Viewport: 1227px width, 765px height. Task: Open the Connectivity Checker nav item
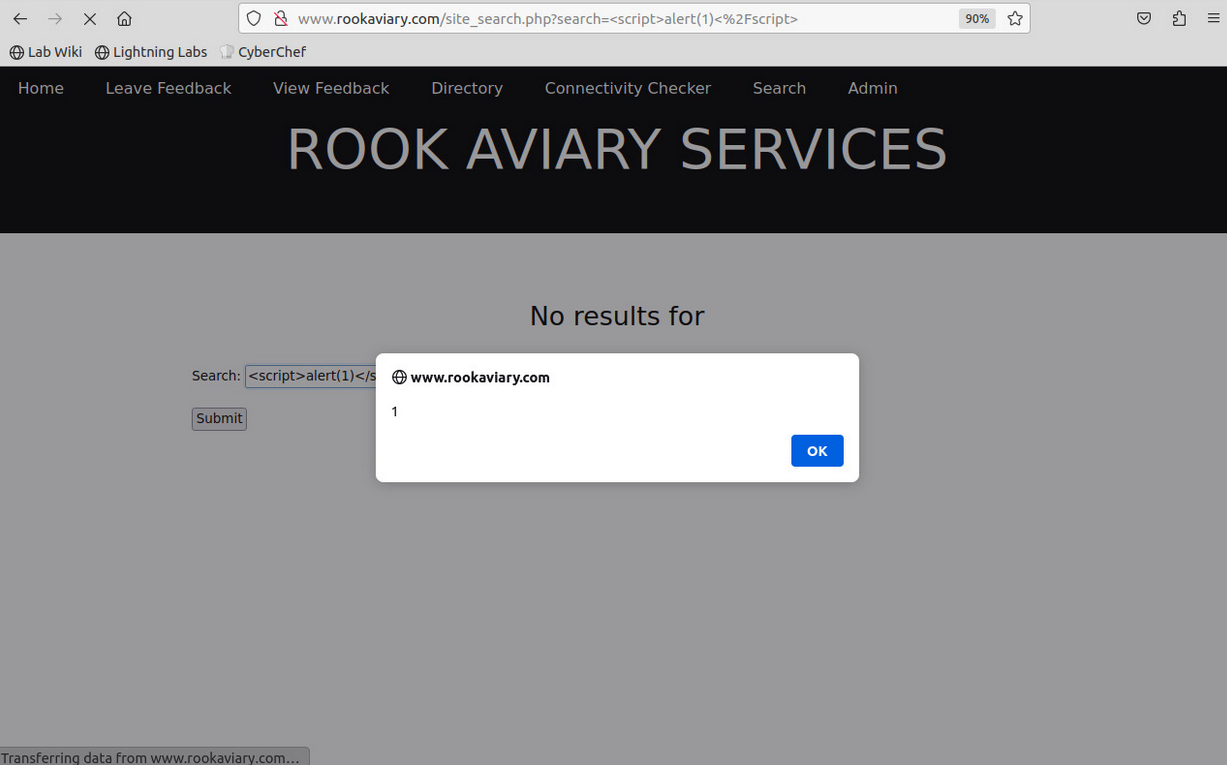627,88
